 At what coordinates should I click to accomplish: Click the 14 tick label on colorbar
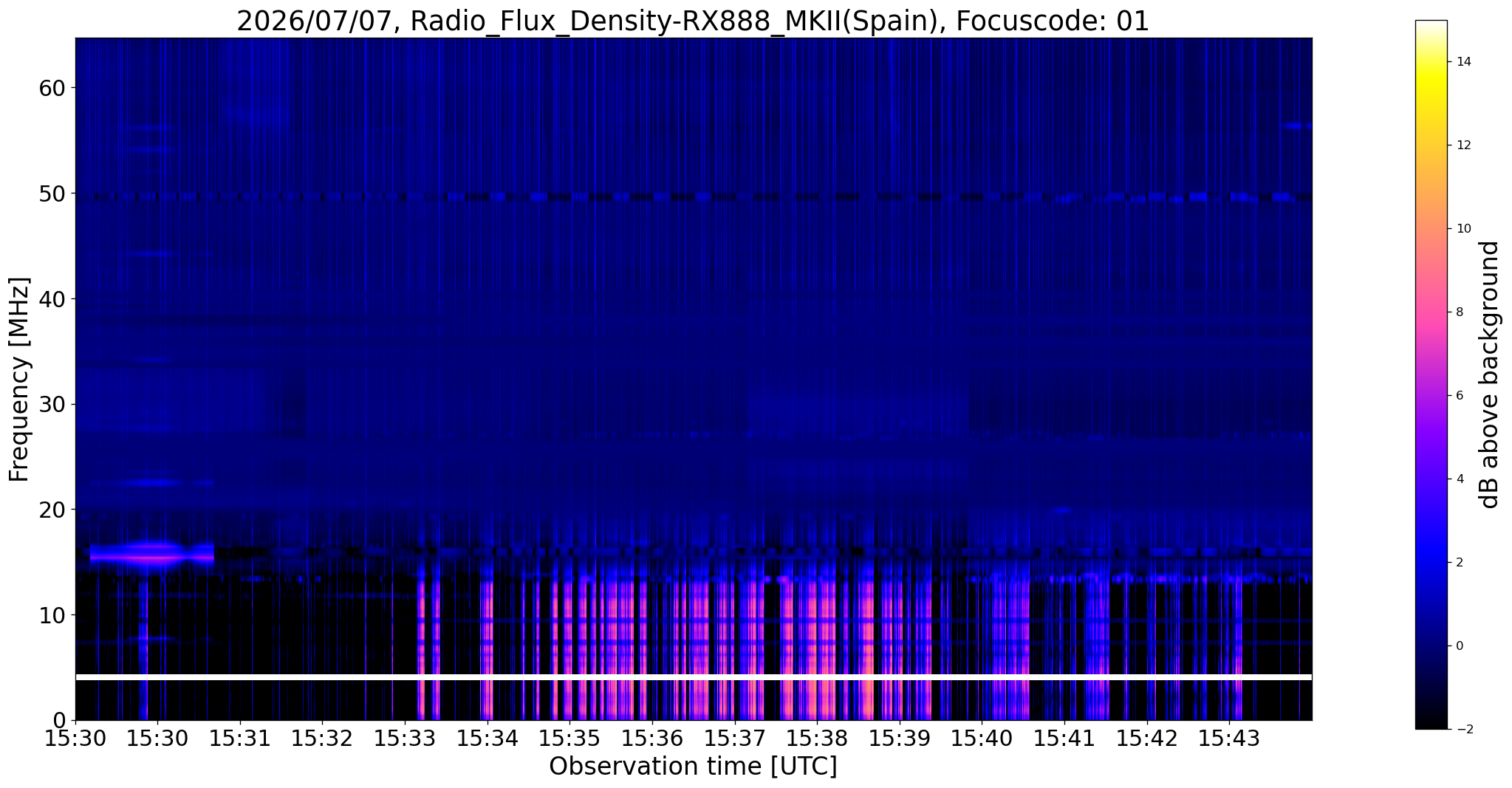pyautogui.click(x=1463, y=62)
